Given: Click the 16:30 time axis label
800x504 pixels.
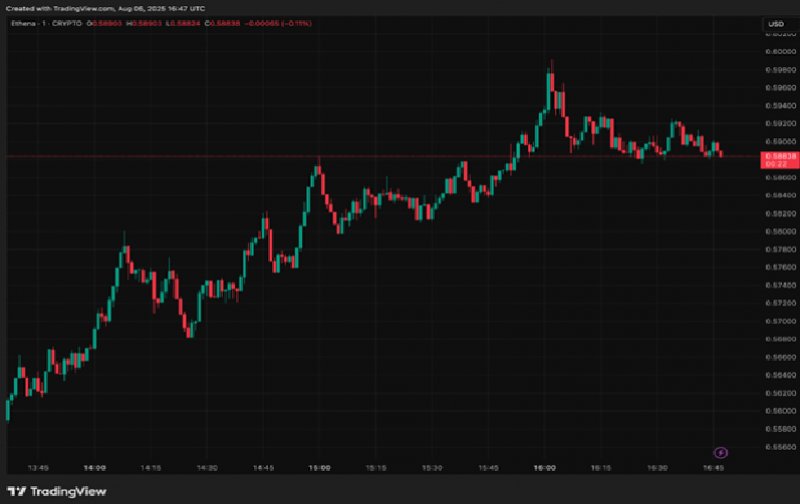Looking at the screenshot, I should pos(657,468).
